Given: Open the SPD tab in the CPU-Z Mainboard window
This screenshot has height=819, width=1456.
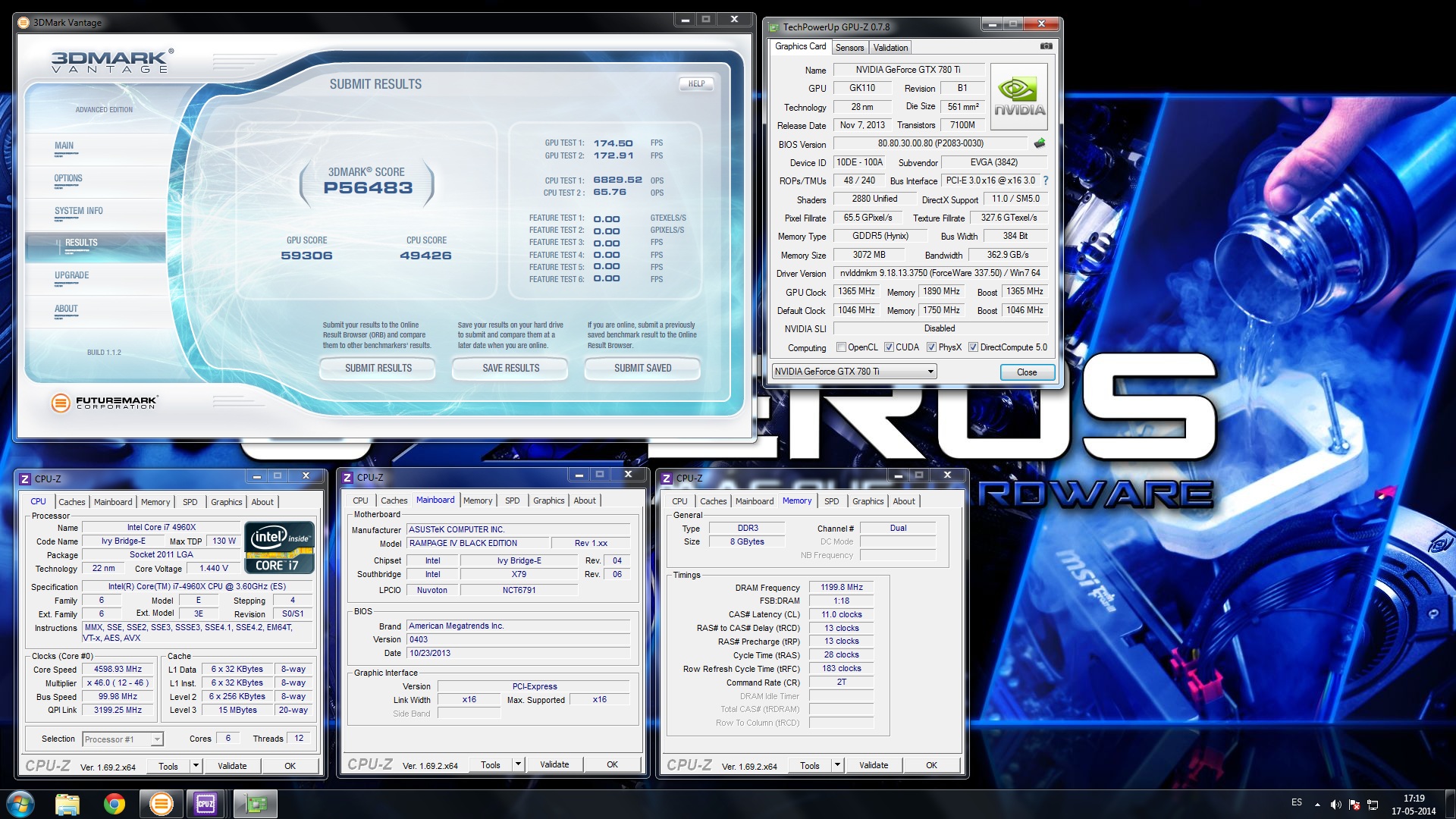Looking at the screenshot, I should pos(513,500).
